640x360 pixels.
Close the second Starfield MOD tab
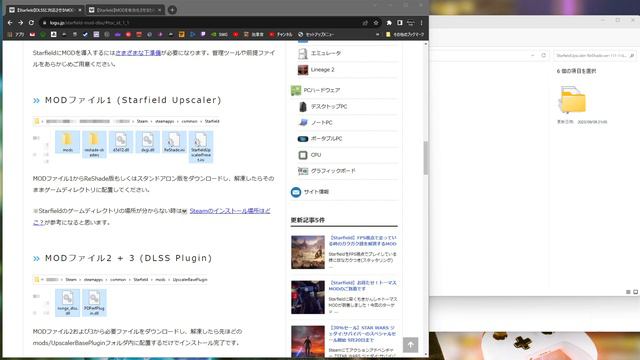pos(160,10)
